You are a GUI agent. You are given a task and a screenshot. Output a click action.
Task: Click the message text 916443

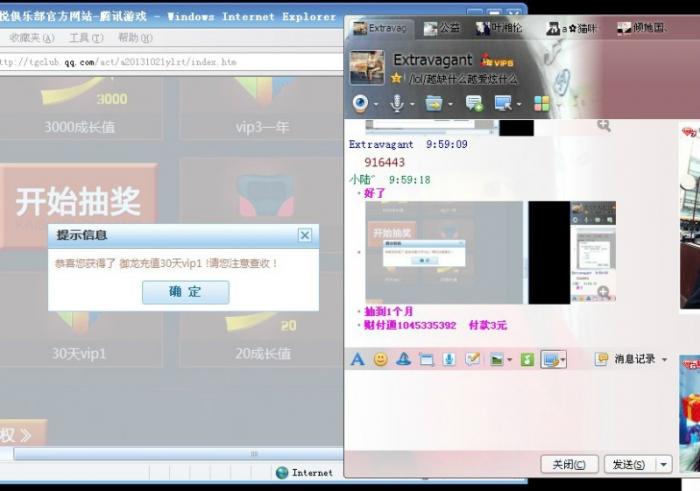coord(384,162)
